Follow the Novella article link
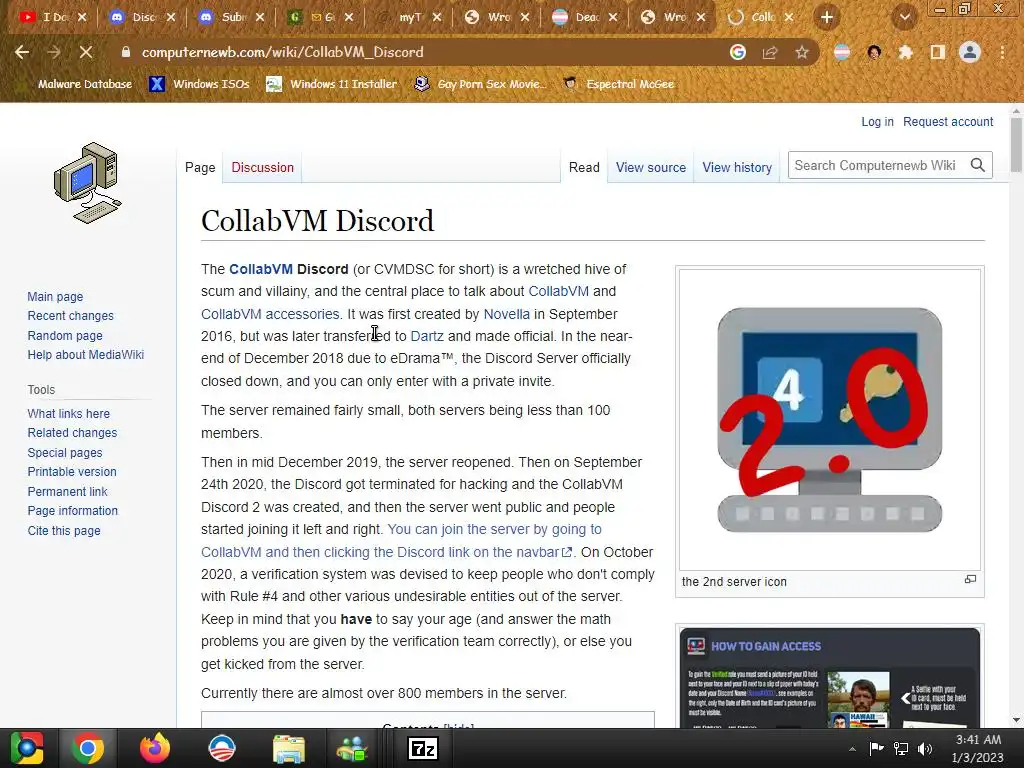The height and width of the screenshot is (768, 1024). pos(506,314)
